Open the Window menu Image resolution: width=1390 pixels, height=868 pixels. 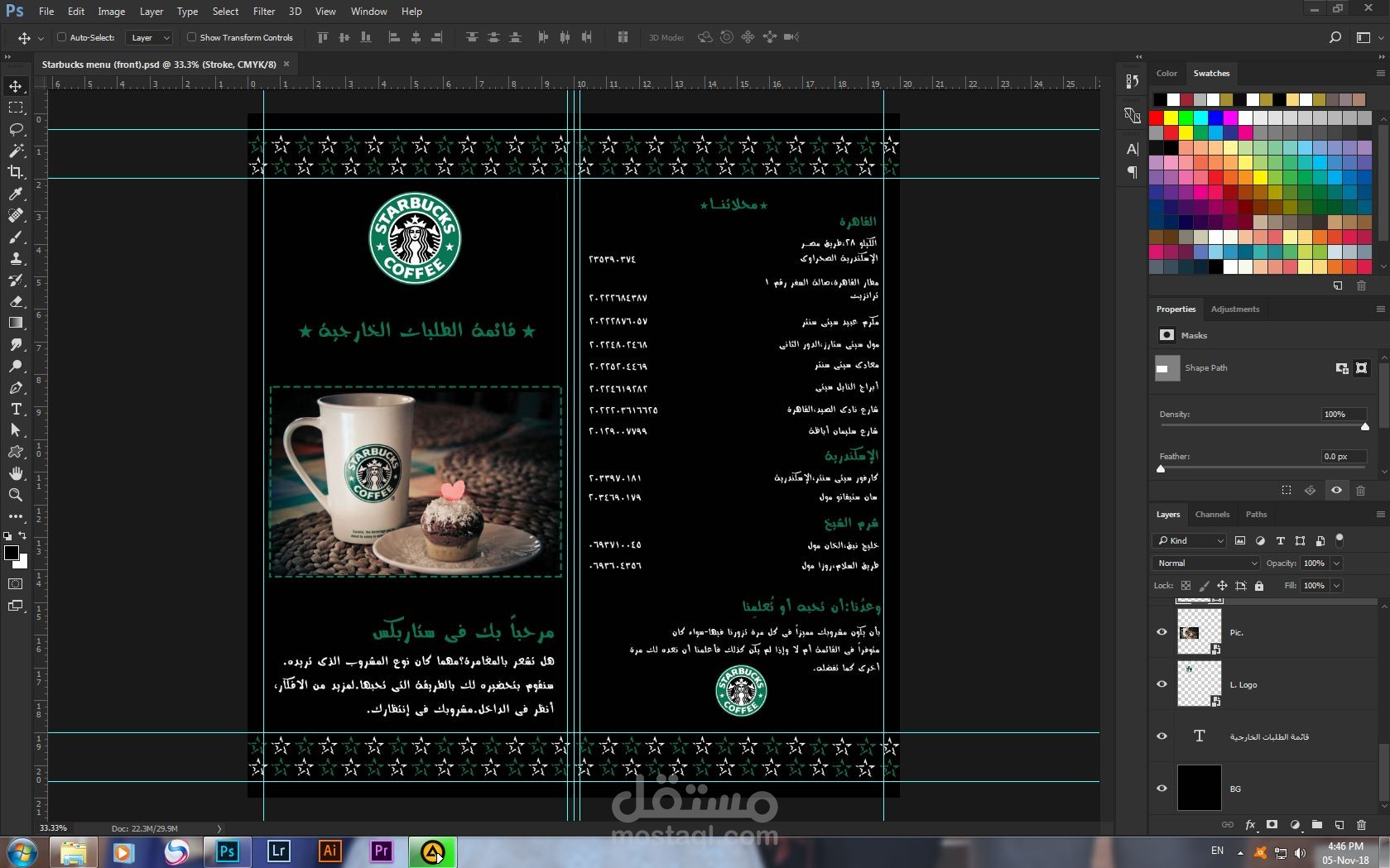(368, 12)
